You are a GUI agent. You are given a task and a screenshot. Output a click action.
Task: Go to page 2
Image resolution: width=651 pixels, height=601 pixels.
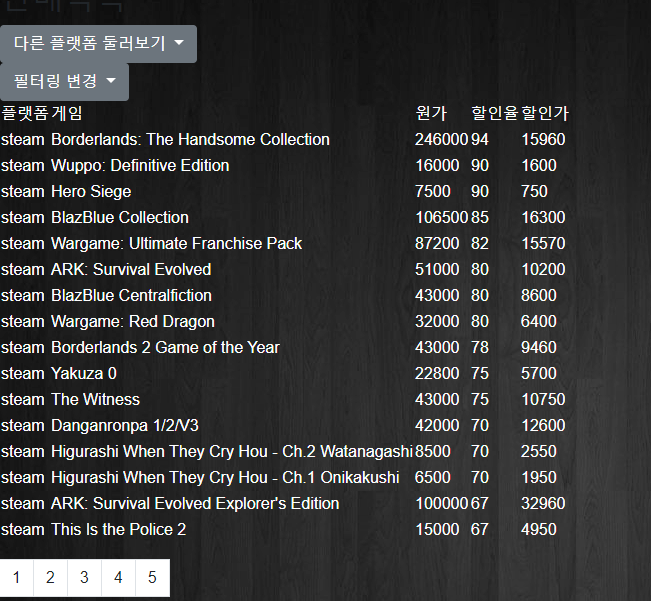[50, 577]
